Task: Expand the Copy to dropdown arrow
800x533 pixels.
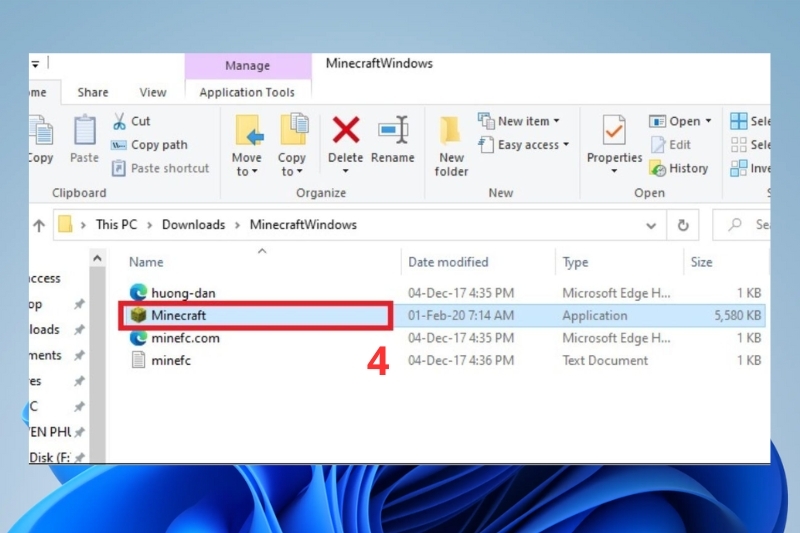Action: [299, 172]
